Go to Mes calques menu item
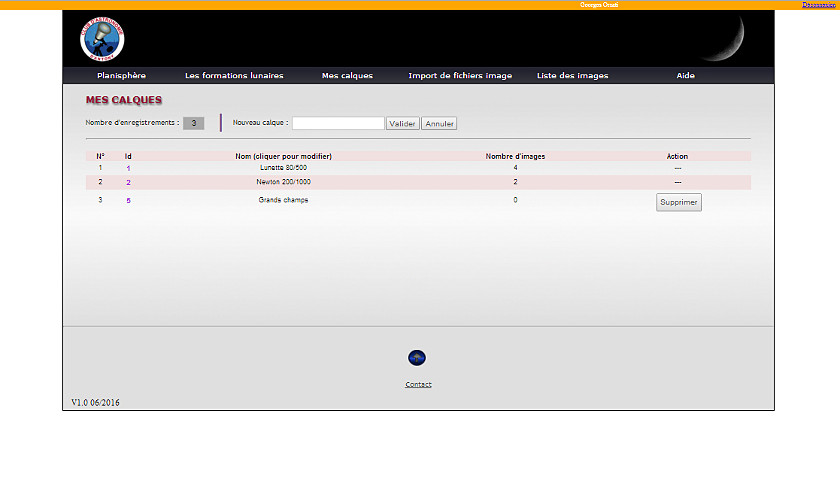 [x=347, y=76]
